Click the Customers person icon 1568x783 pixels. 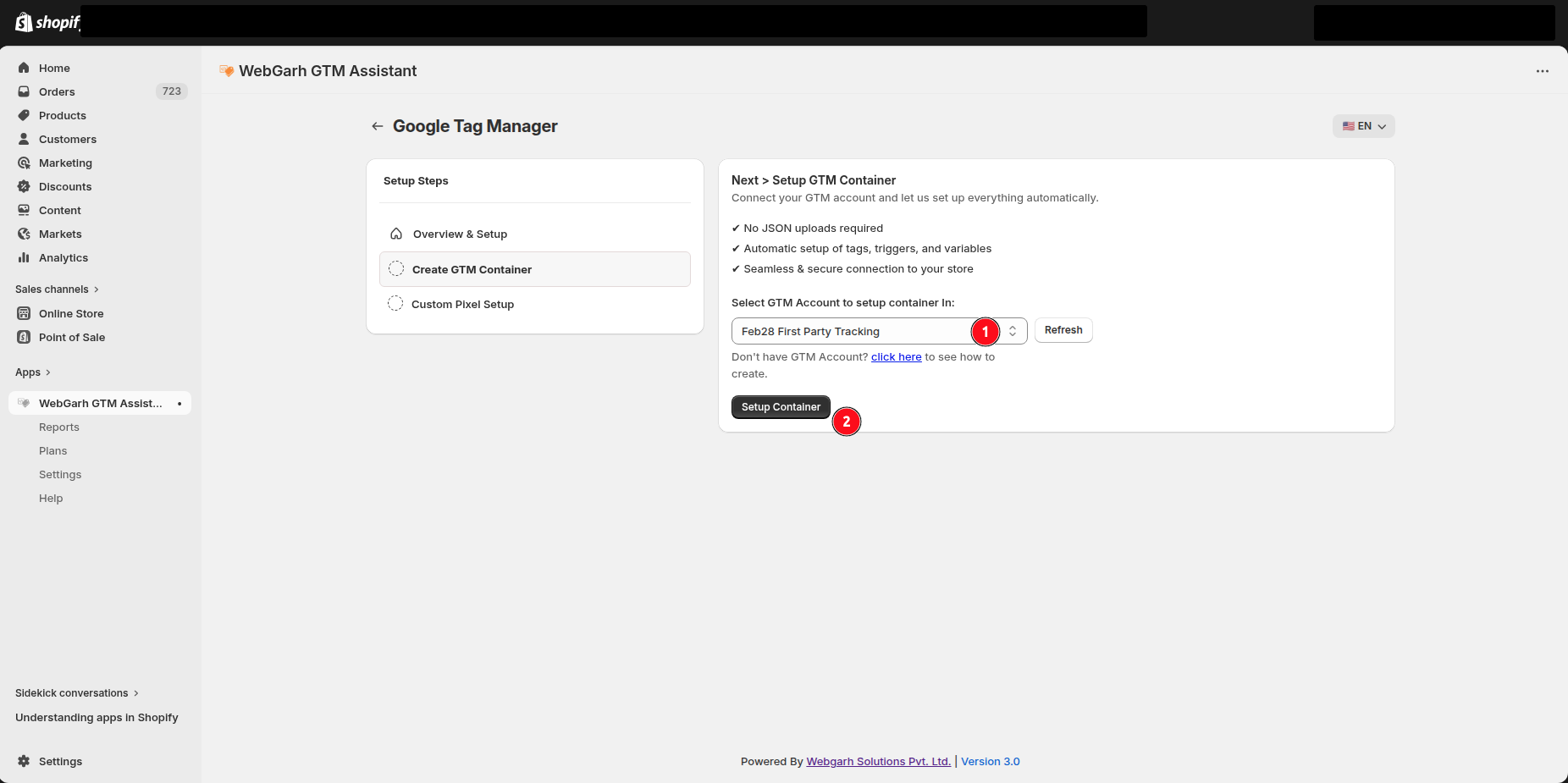pos(24,139)
